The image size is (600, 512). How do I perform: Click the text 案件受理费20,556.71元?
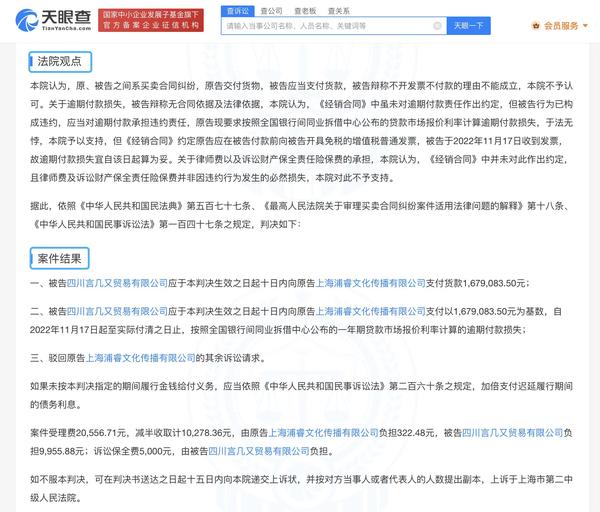pyautogui.click(x=78, y=433)
